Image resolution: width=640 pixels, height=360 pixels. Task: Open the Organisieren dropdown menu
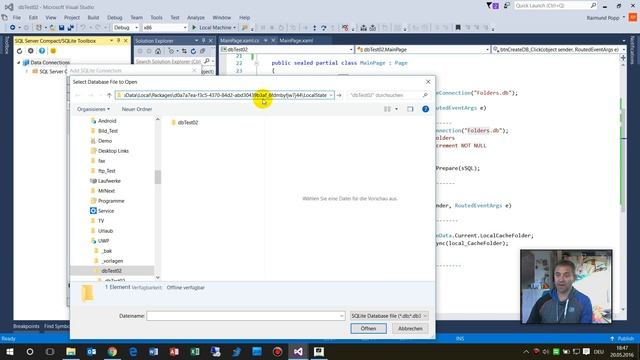[93, 109]
